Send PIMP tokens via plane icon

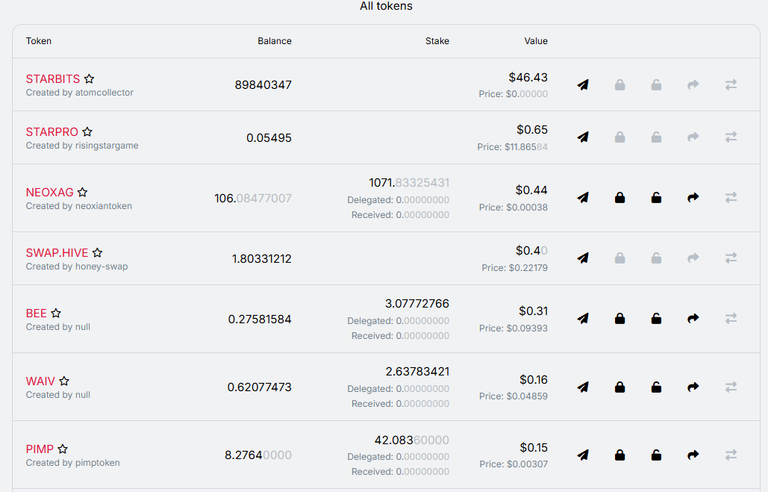pyautogui.click(x=582, y=455)
